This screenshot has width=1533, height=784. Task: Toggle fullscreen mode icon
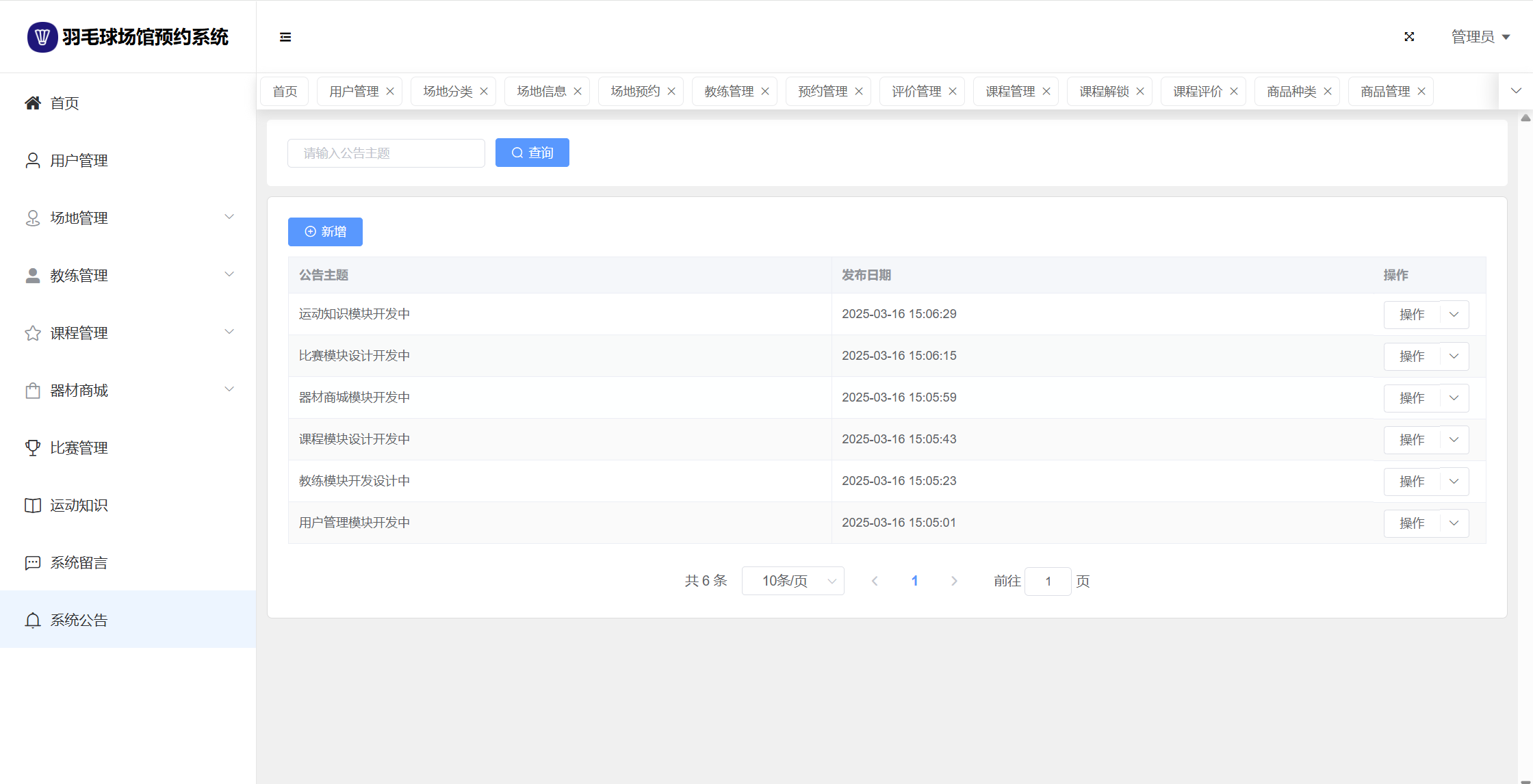[x=1409, y=37]
